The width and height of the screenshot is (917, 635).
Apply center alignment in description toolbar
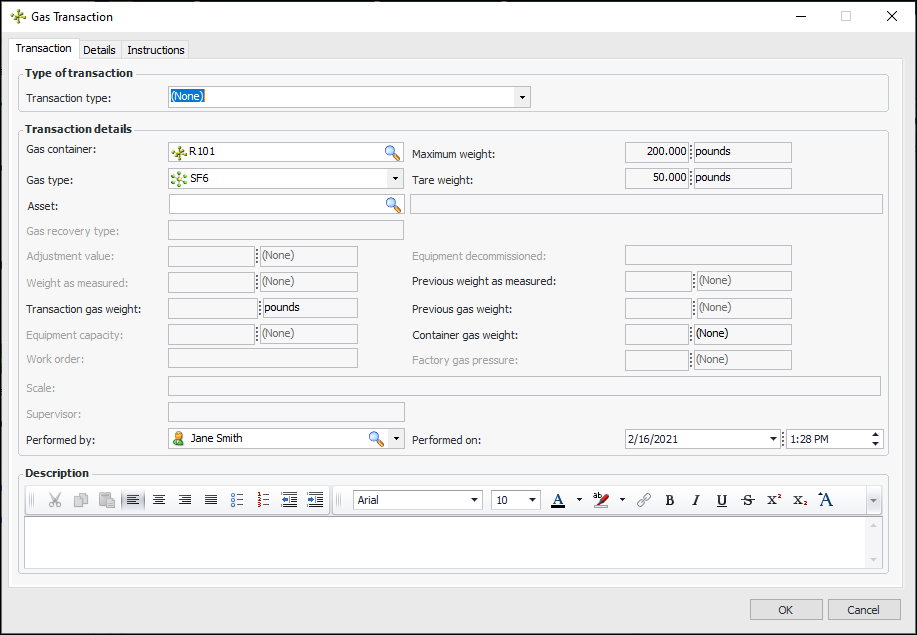(159, 500)
